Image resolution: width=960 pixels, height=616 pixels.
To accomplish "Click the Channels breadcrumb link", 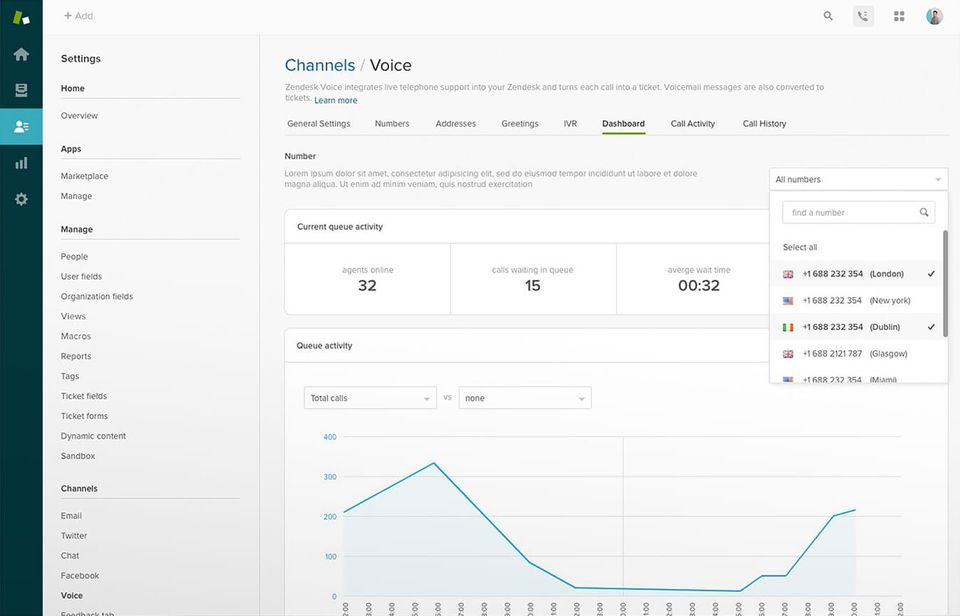I will coord(320,65).
